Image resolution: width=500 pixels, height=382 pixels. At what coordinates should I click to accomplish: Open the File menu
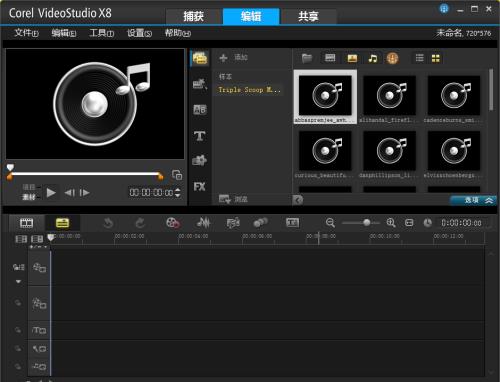click(26, 33)
